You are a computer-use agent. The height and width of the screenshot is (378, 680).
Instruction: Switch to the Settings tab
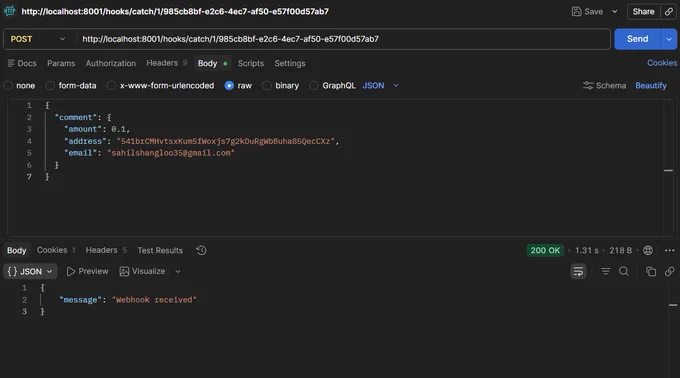(x=290, y=63)
